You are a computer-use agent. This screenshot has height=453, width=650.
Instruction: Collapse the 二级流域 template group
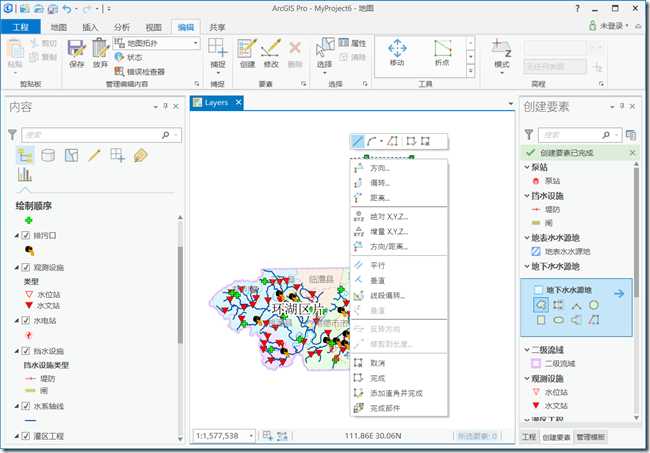526,350
